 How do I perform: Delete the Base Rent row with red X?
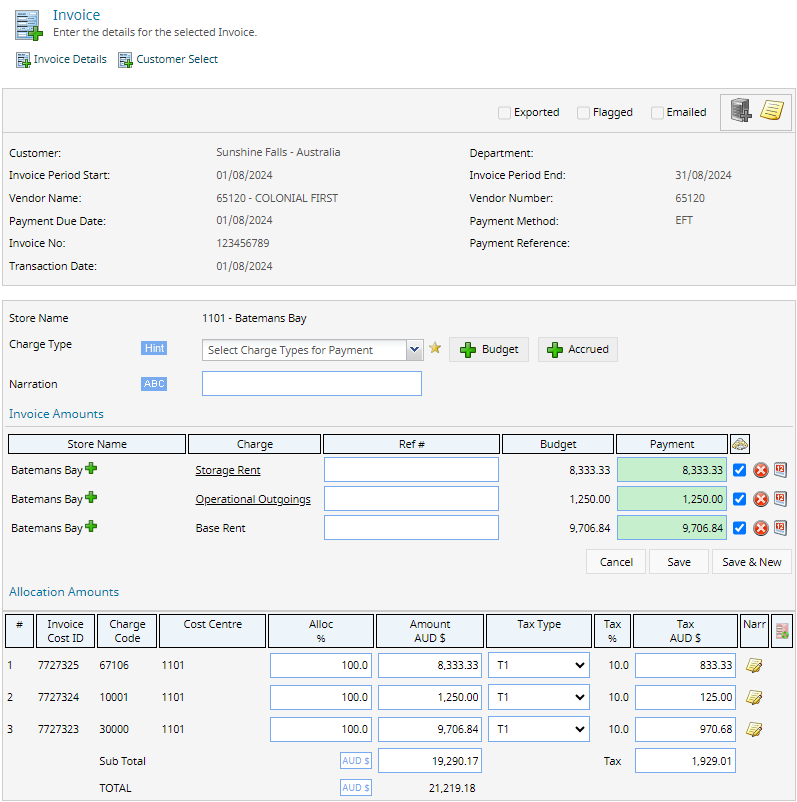[x=761, y=528]
